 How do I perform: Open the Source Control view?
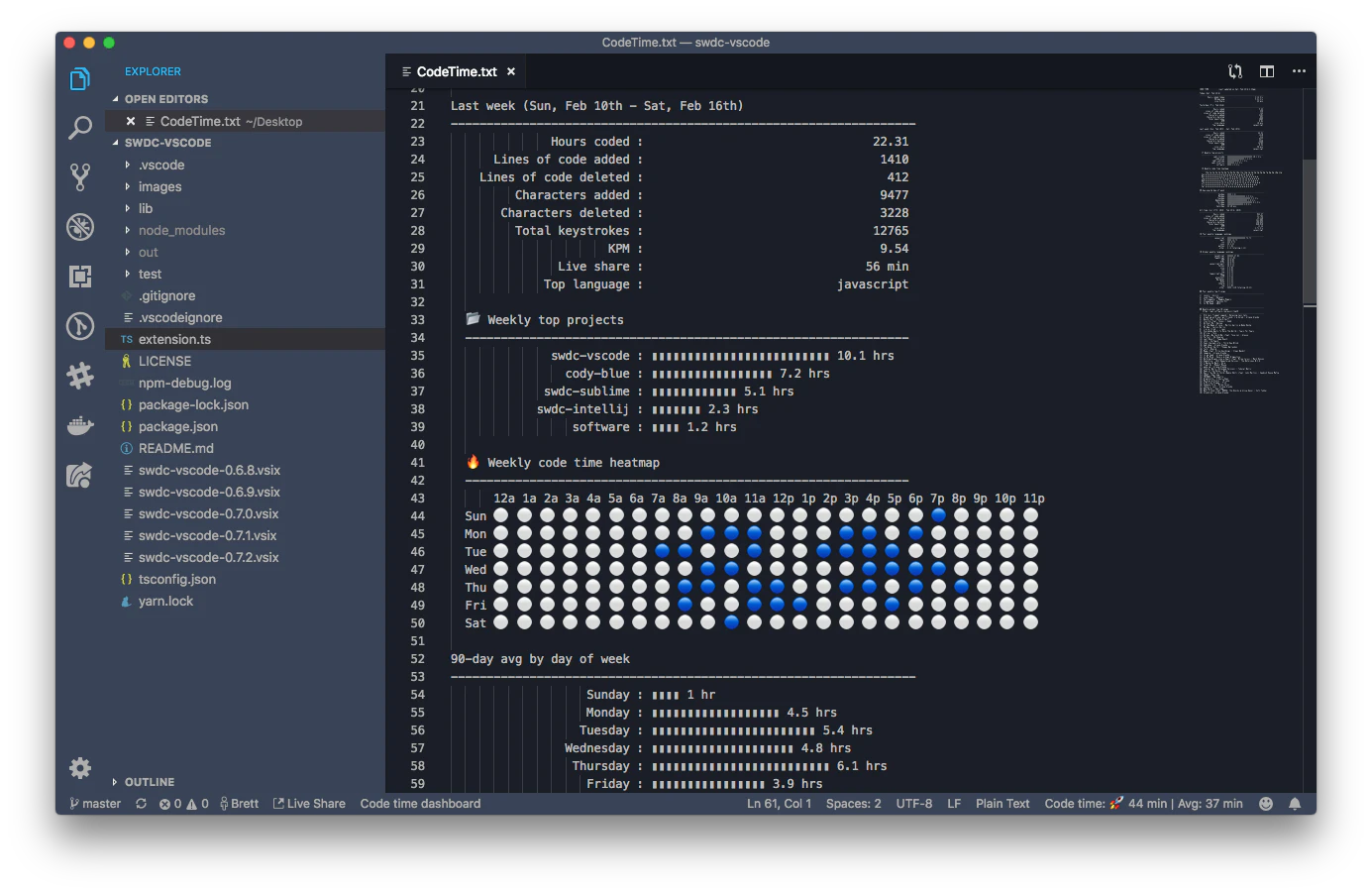(x=79, y=177)
